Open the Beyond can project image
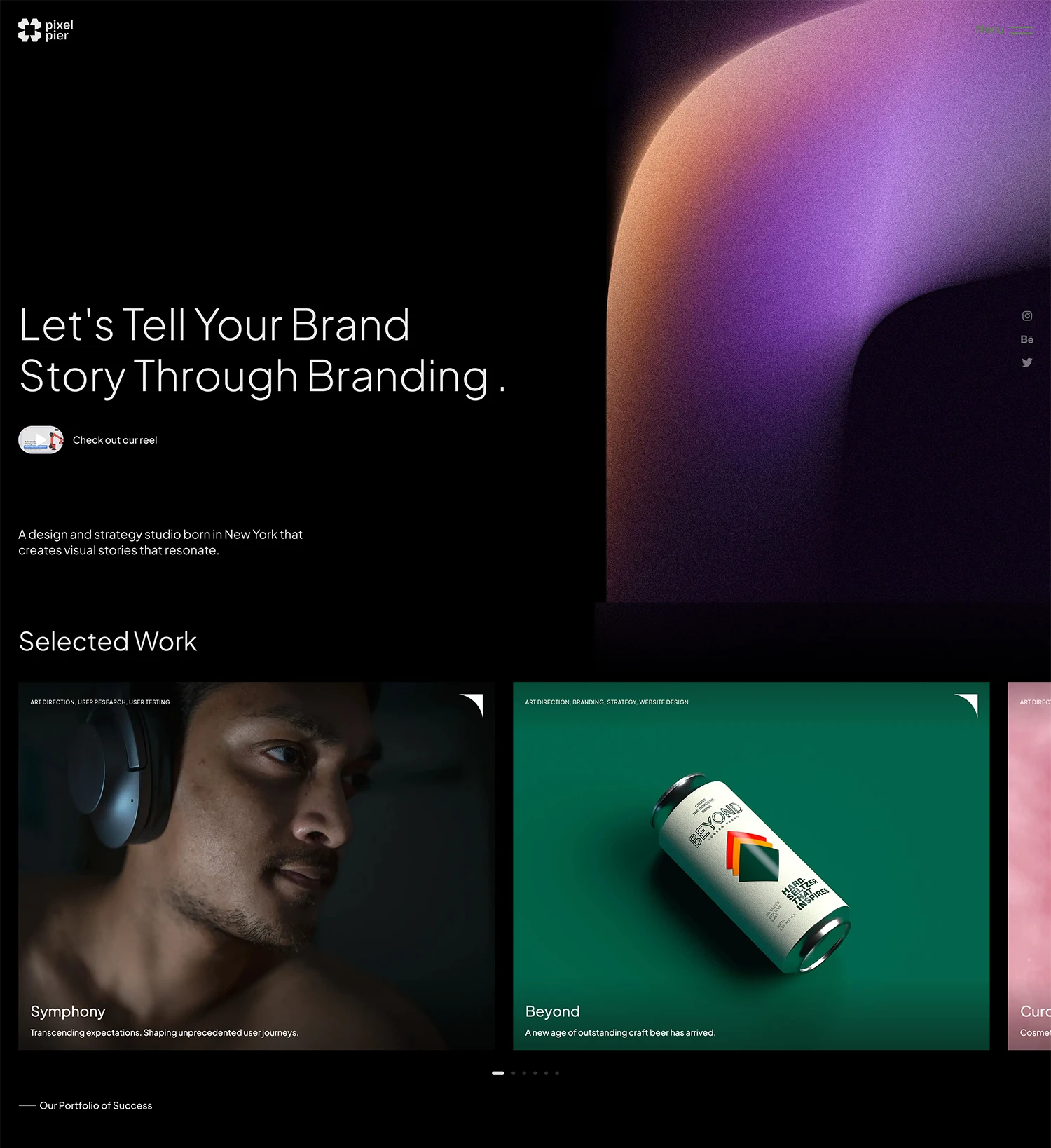This screenshot has width=1051, height=1148. (751, 866)
